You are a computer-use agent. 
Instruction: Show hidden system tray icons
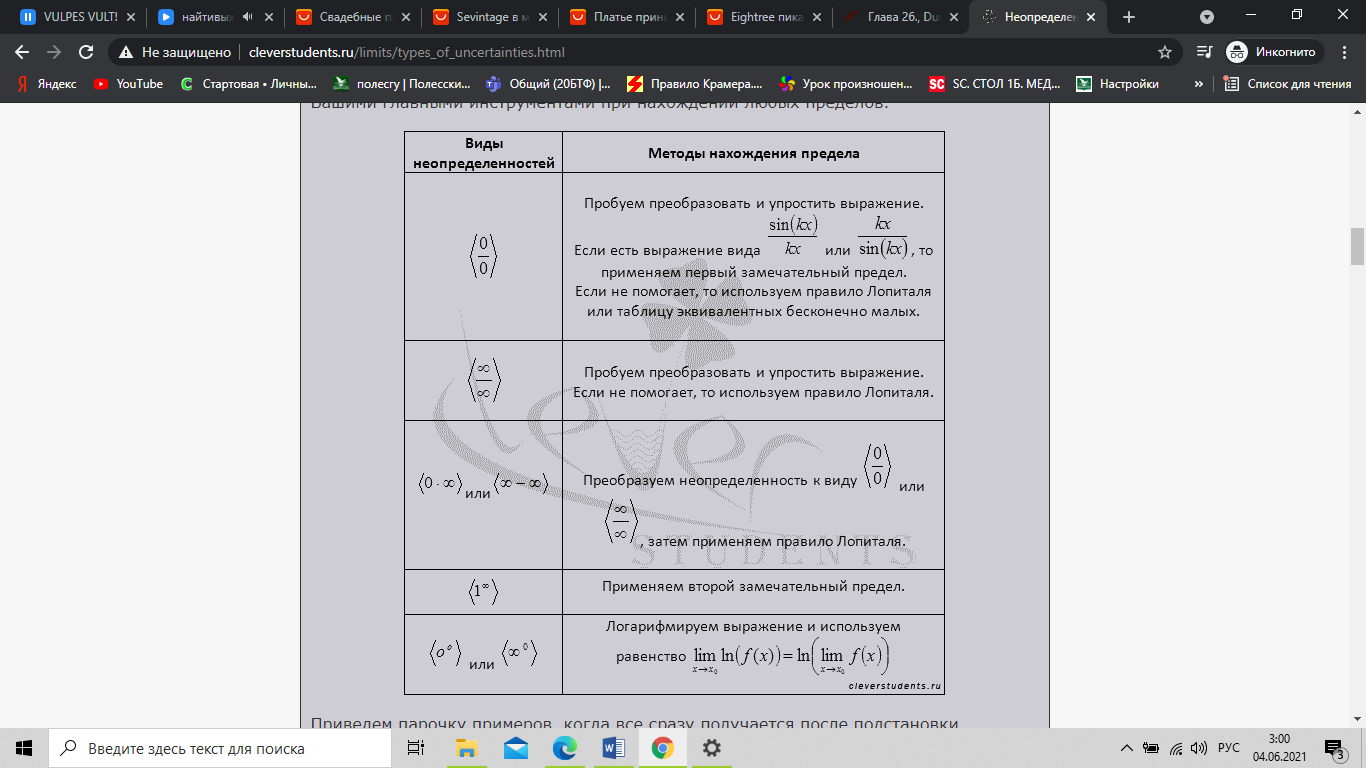click(1127, 748)
